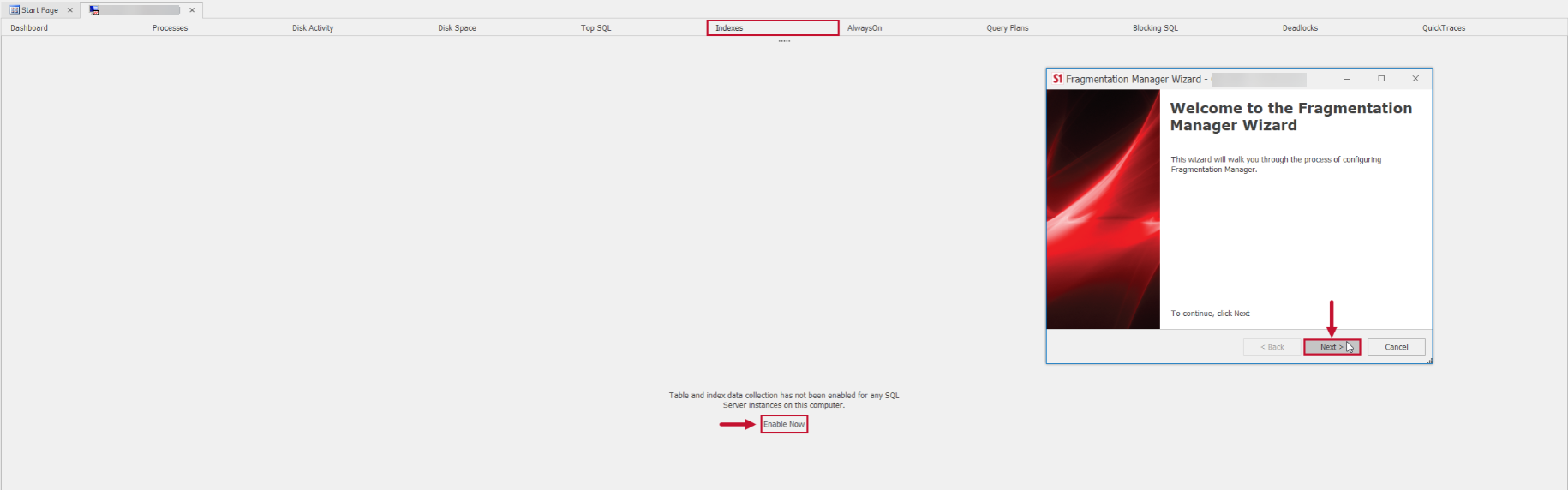
Task: Click the wizard description paragraph text
Action: tap(1276, 164)
